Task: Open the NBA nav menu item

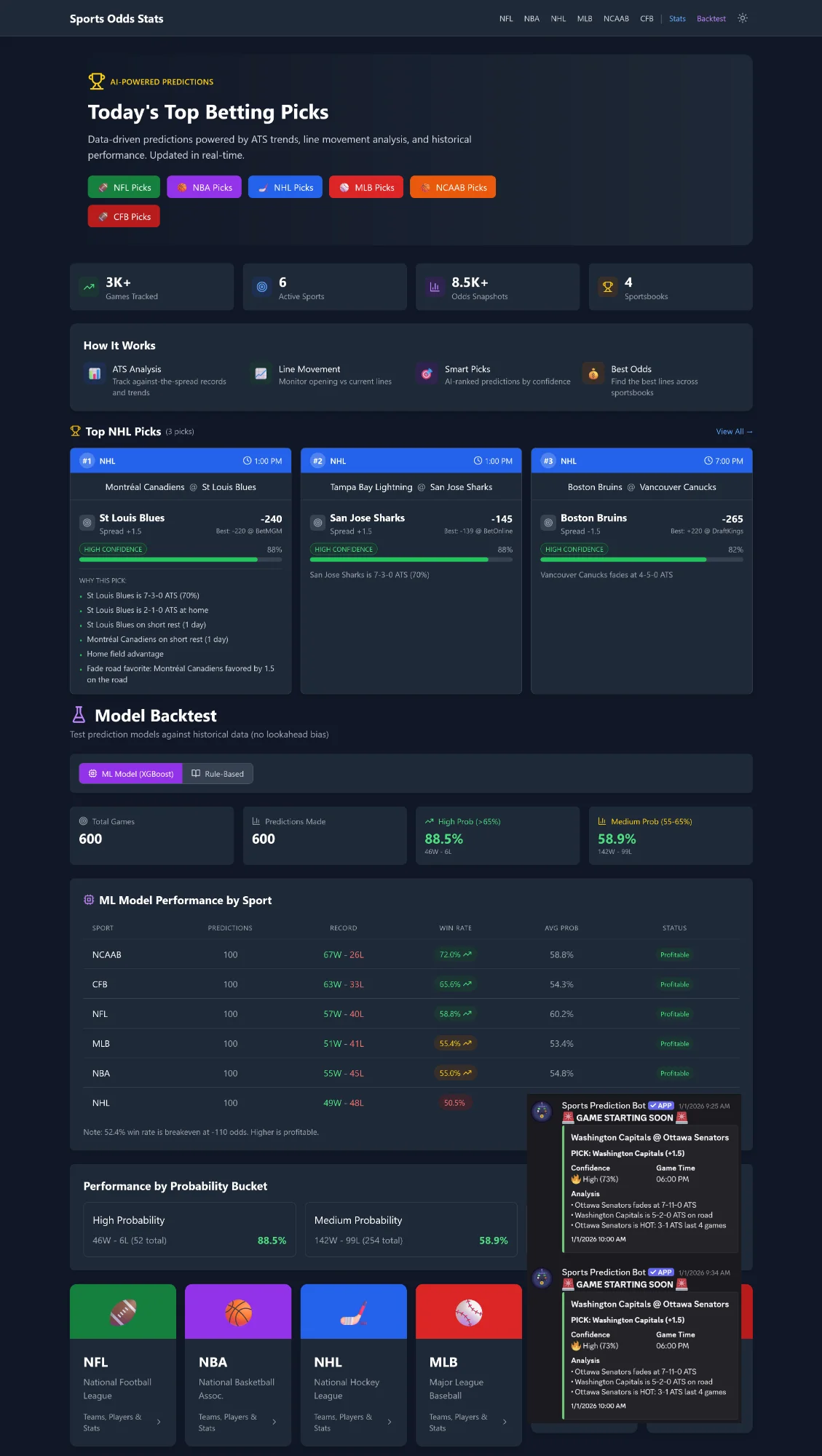Action: [x=531, y=19]
